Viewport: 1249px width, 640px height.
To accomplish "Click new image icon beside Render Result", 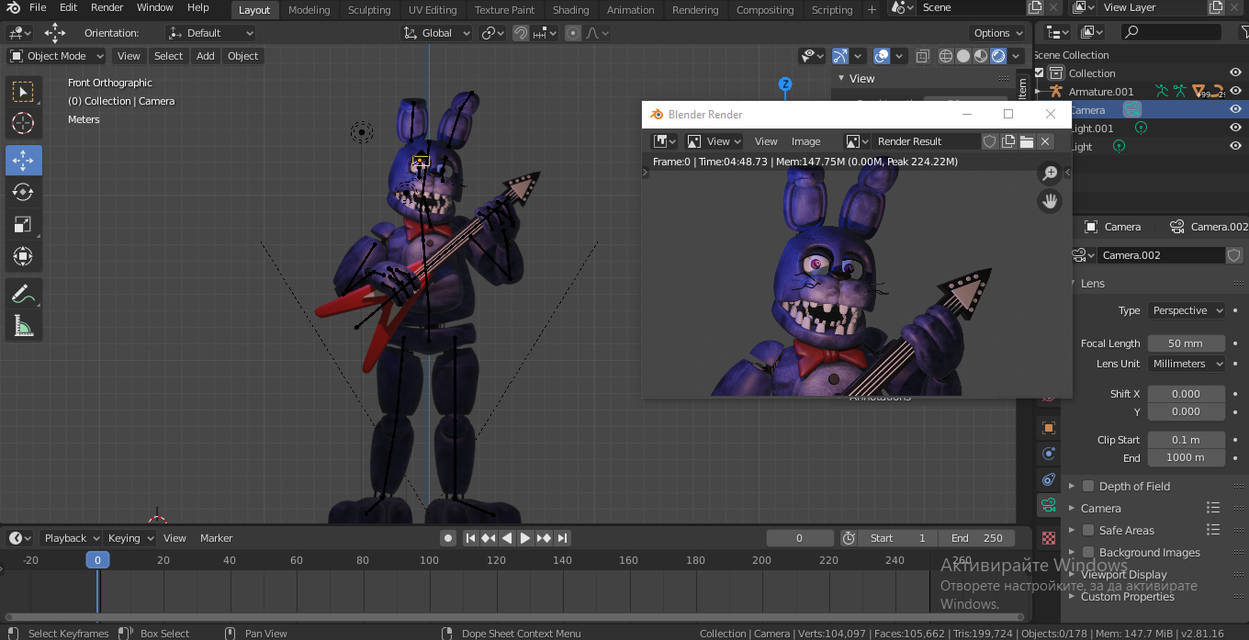I will [1008, 142].
